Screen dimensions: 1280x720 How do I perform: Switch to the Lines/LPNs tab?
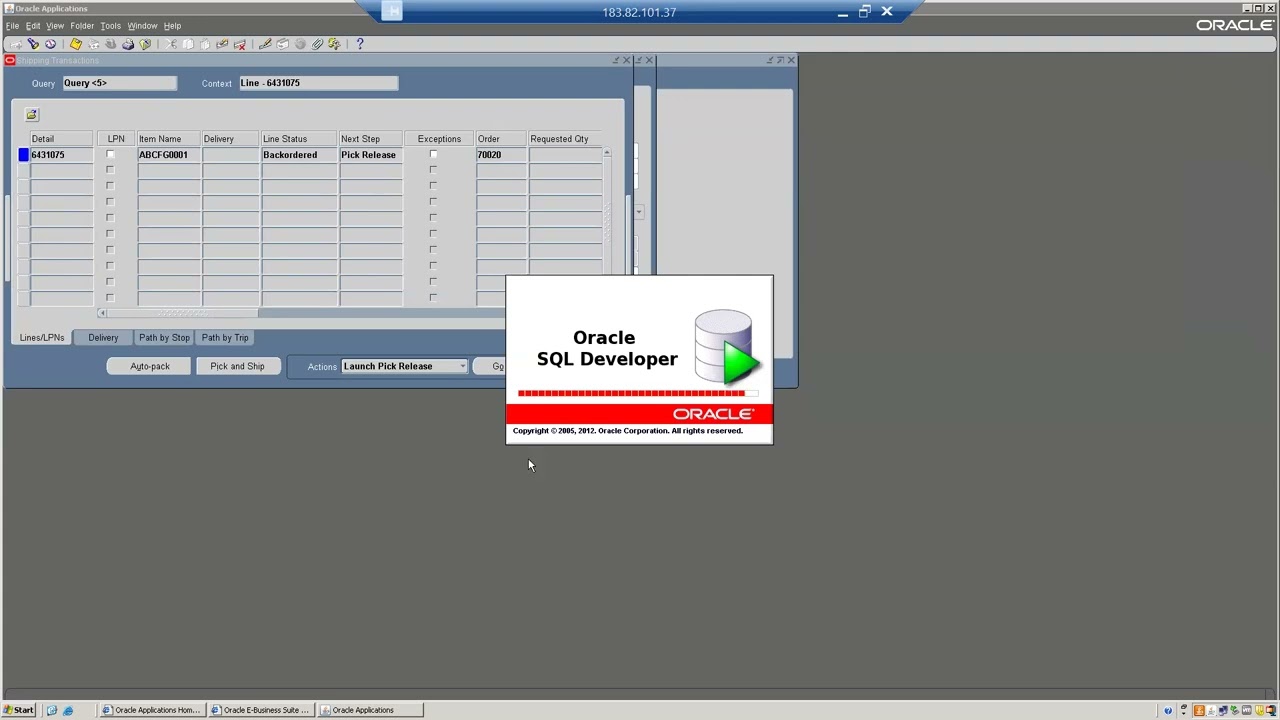point(42,338)
